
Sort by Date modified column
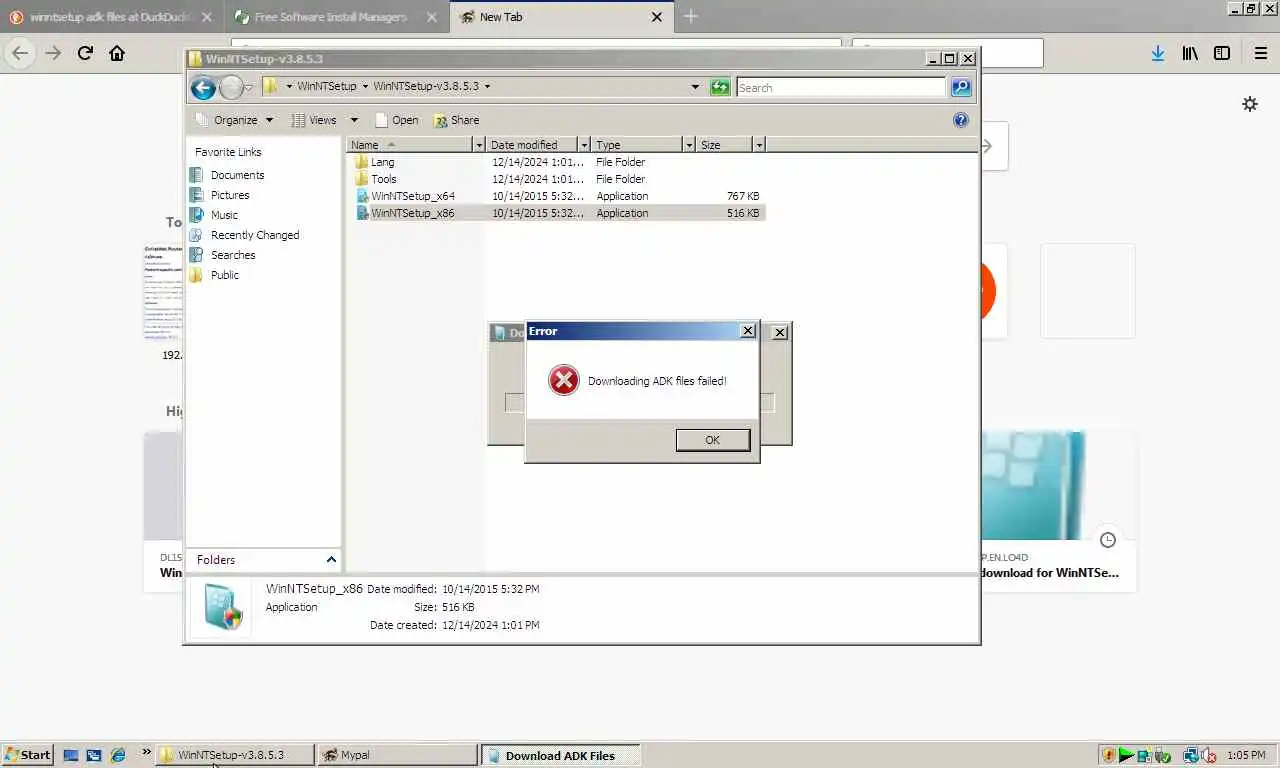coord(532,145)
